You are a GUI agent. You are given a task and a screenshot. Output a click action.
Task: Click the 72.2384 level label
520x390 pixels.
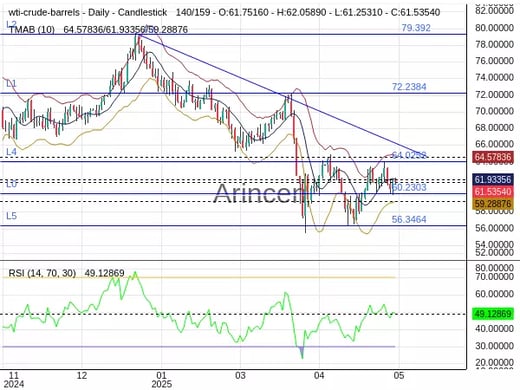click(x=409, y=87)
